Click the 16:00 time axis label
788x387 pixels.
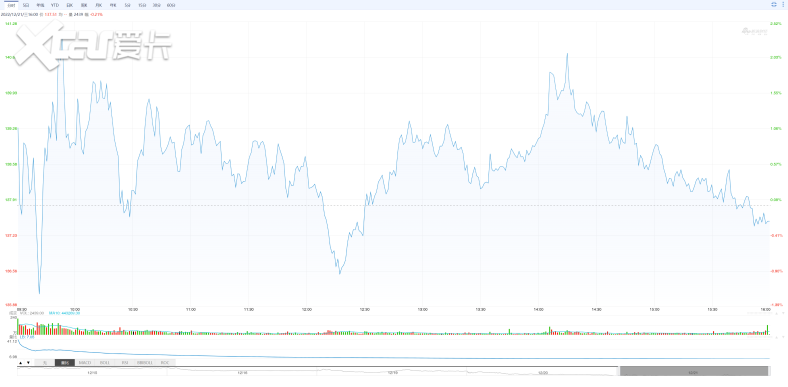pyautogui.click(x=765, y=310)
